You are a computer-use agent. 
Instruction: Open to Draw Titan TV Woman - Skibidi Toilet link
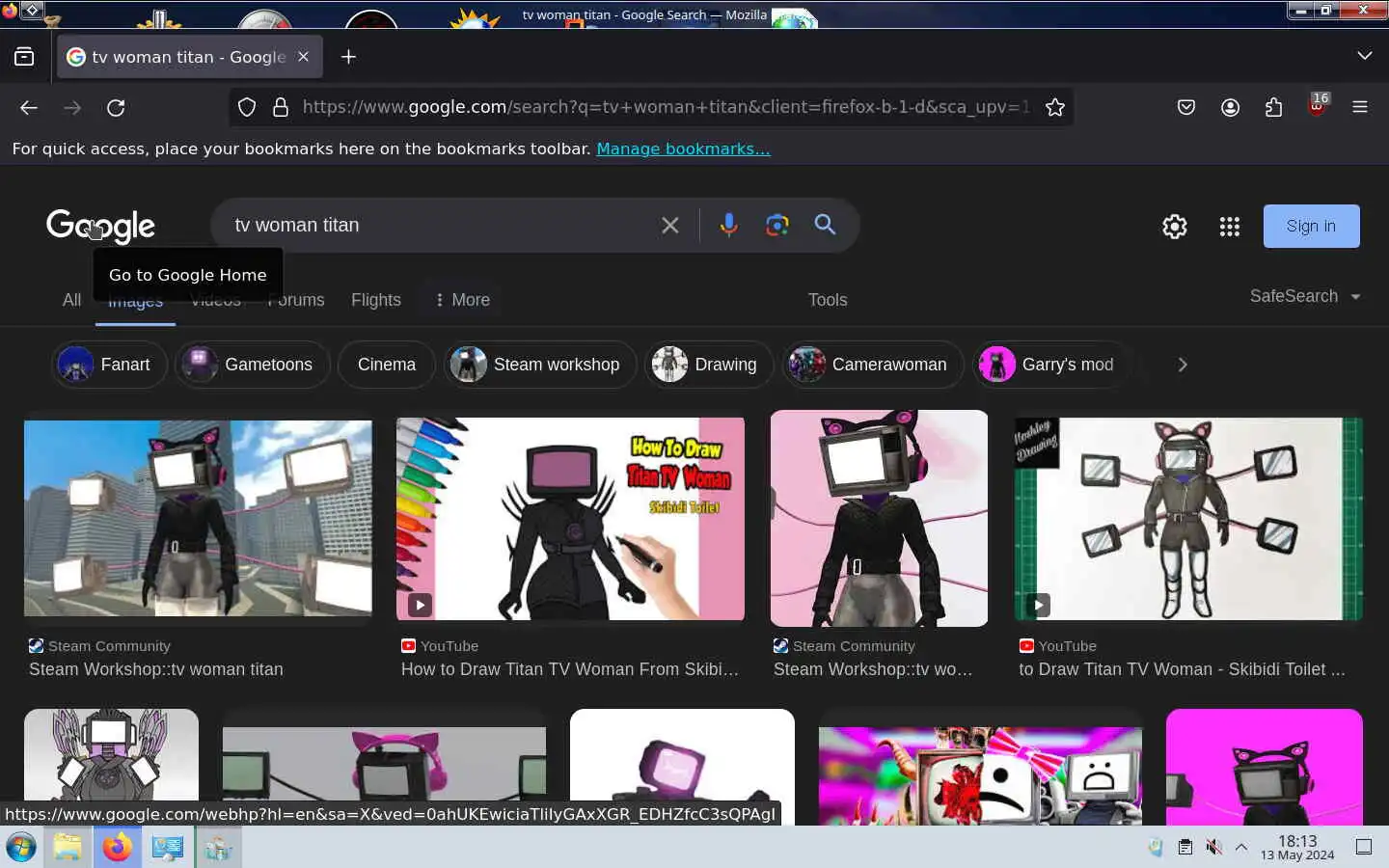1182,669
